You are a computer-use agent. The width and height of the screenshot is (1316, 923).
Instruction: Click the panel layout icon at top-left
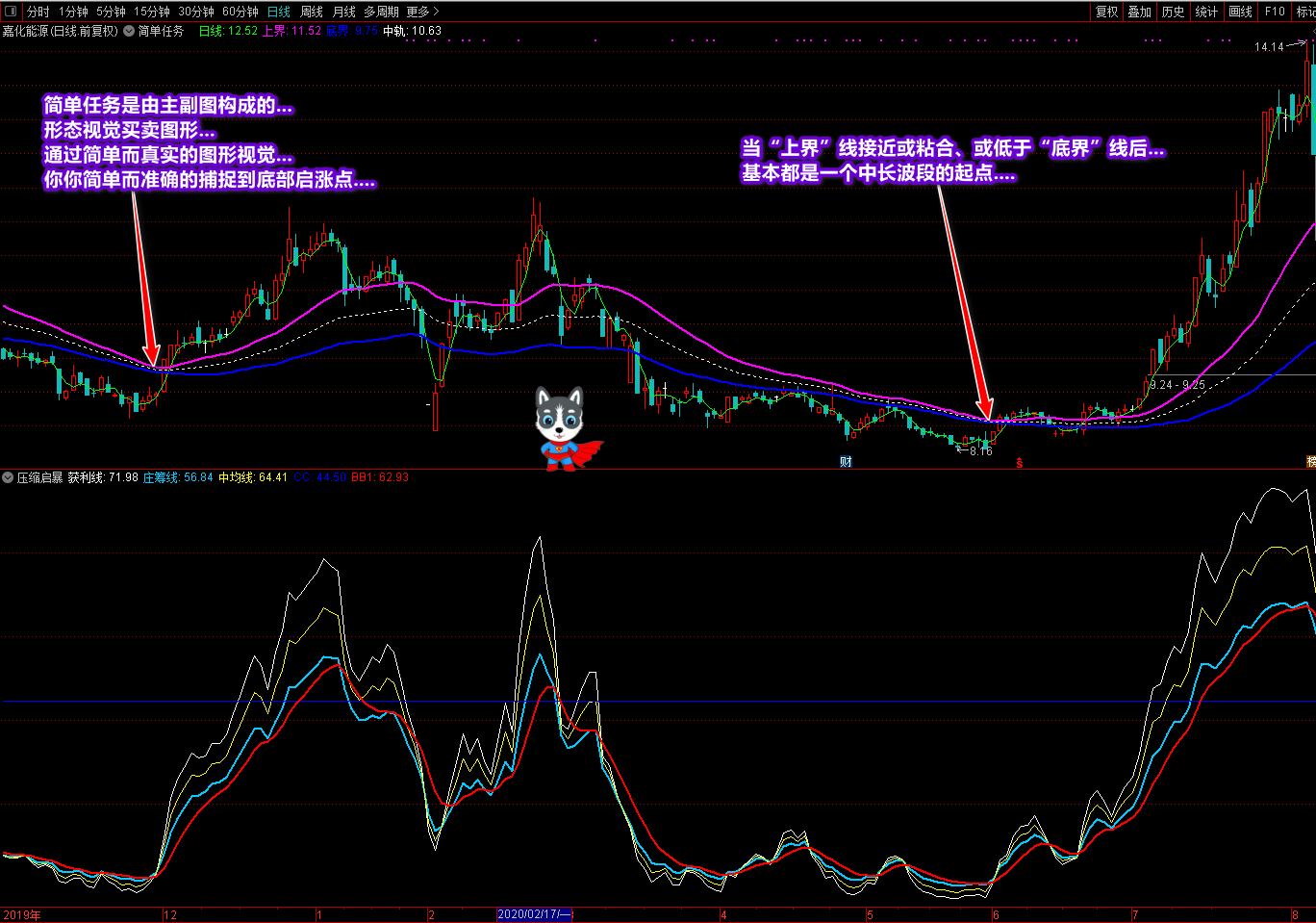click(x=12, y=12)
